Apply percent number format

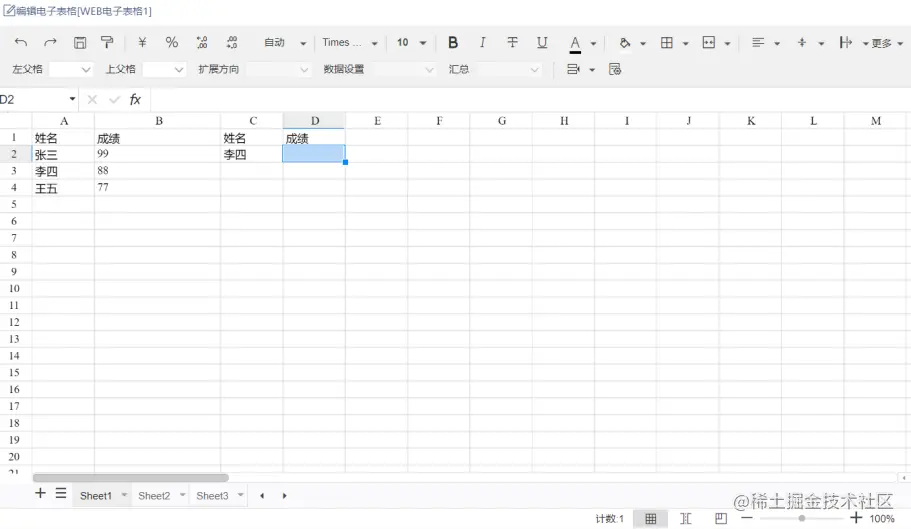point(171,42)
